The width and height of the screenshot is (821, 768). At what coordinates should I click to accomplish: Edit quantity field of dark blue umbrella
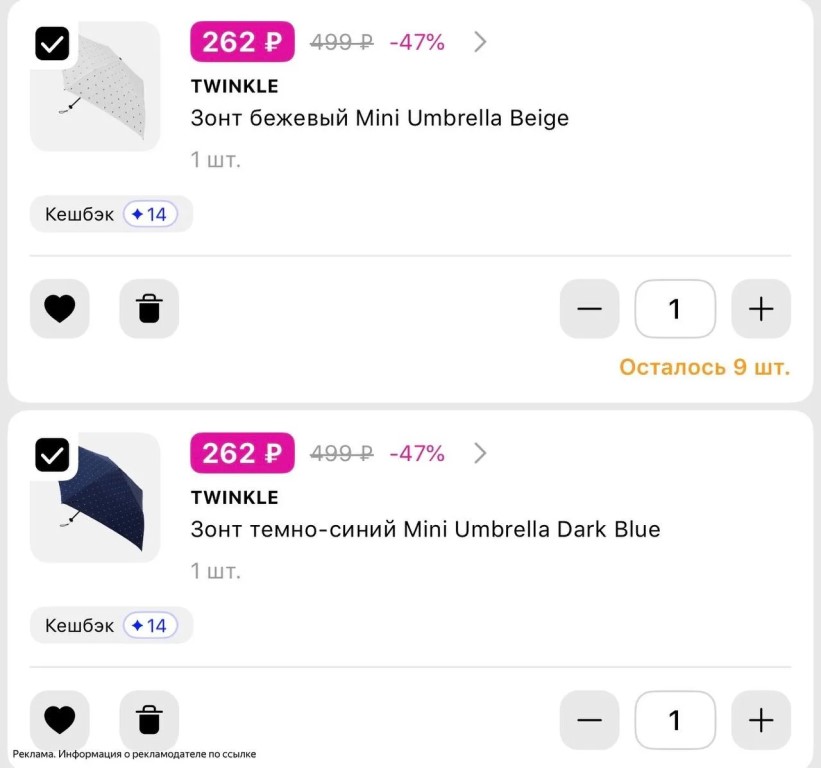675,720
